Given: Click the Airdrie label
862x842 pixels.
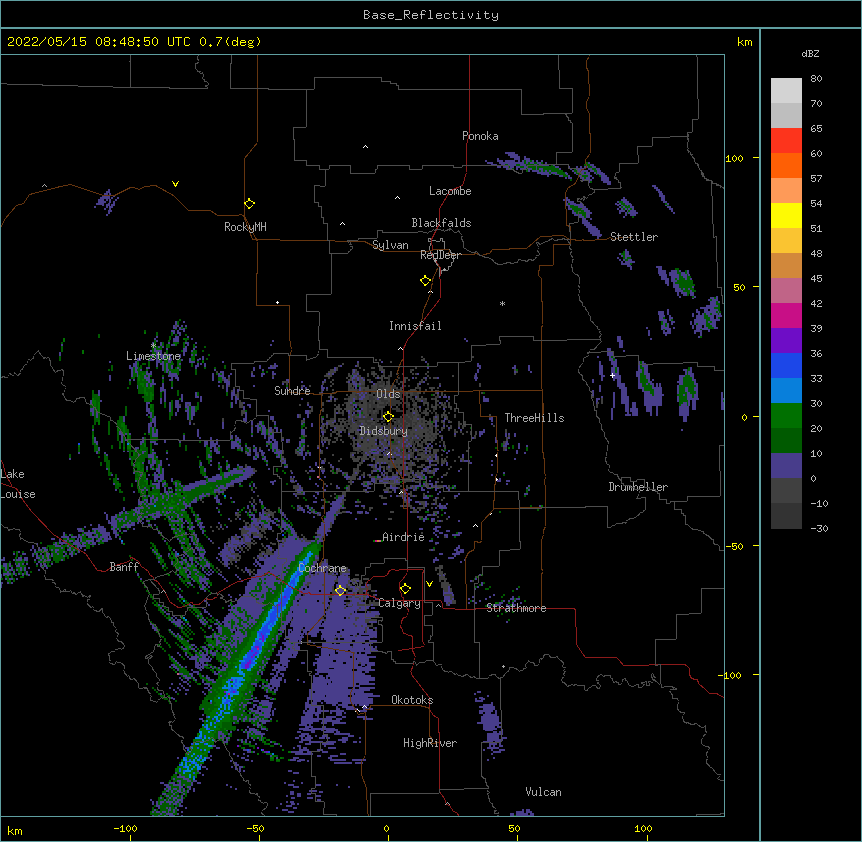Looking at the screenshot, I should click(403, 537).
